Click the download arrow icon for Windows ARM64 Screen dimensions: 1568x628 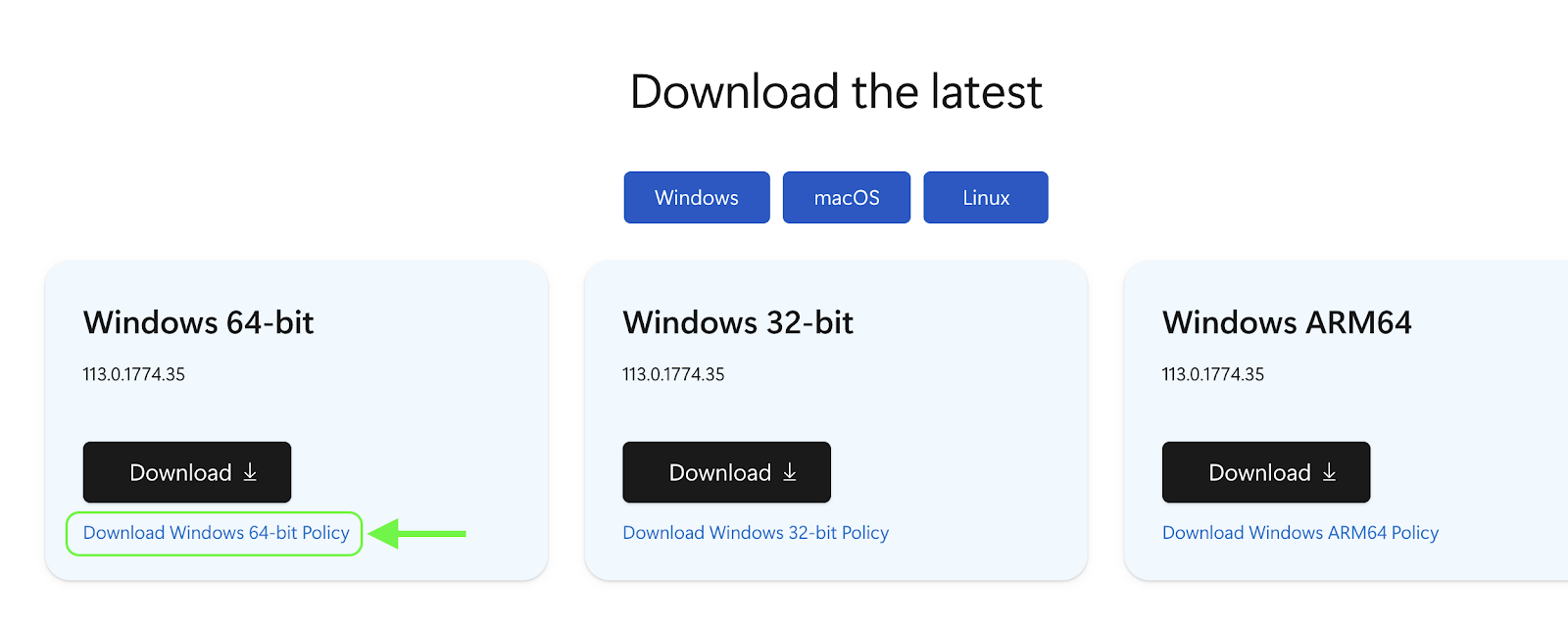tap(1329, 472)
